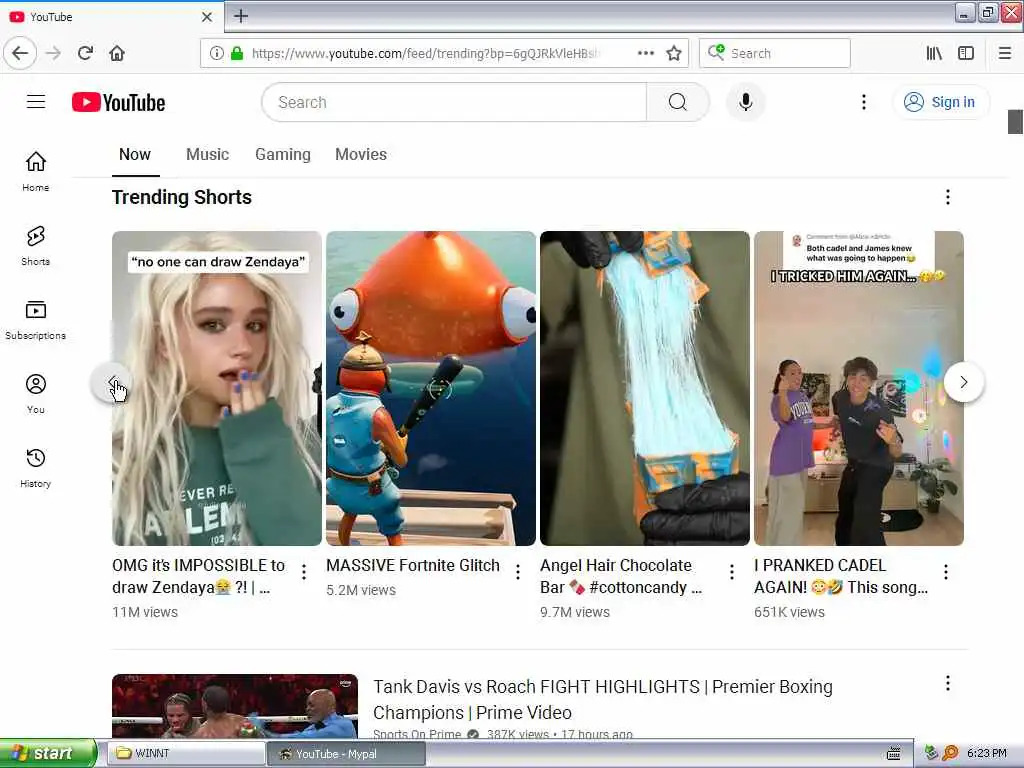
Task: Click YouTube - Mypal taskbar button
Action: [346, 754]
